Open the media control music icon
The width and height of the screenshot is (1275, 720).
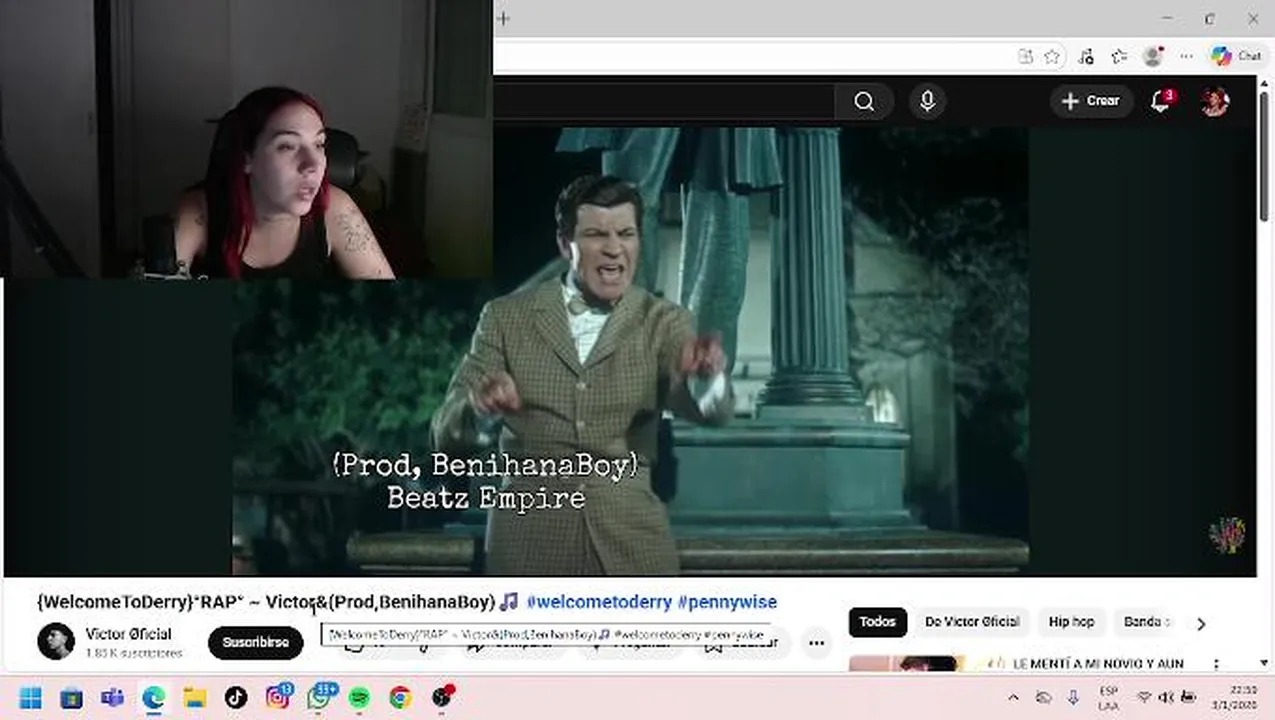click(x=1086, y=57)
